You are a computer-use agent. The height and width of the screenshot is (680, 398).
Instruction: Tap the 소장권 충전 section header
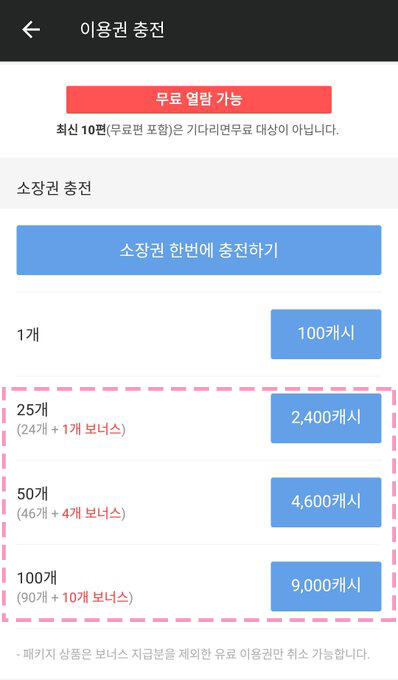(54, 188)
